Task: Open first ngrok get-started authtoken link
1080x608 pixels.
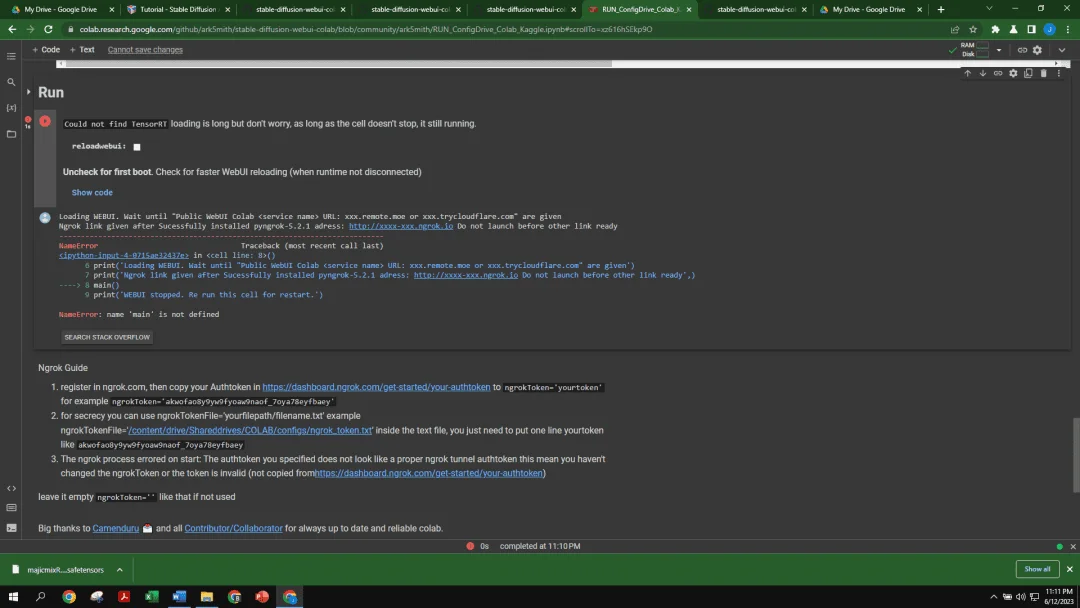Action: click(x=376, y=388)
